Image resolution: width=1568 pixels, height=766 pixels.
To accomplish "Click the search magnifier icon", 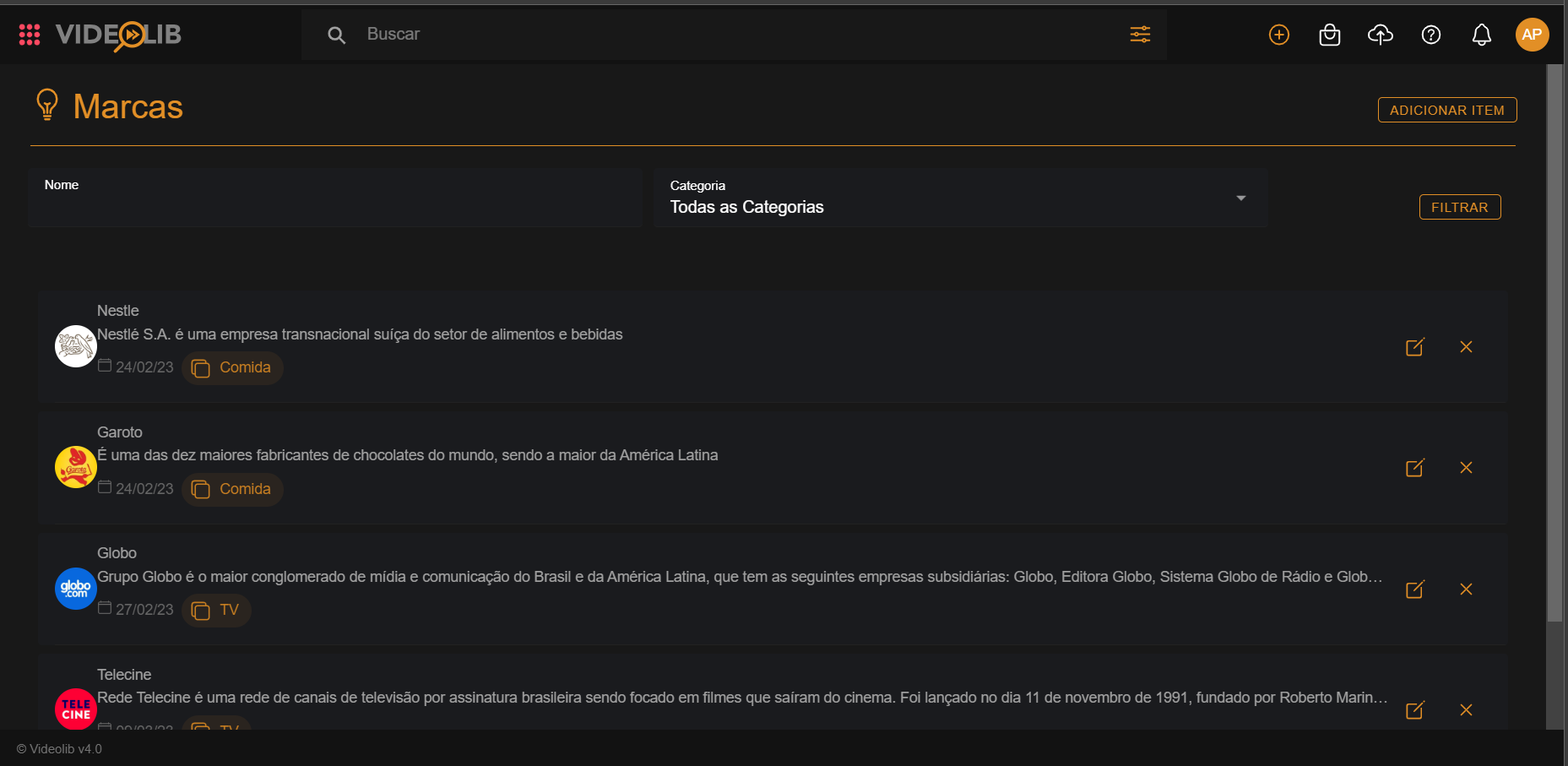I will [336, 35].
